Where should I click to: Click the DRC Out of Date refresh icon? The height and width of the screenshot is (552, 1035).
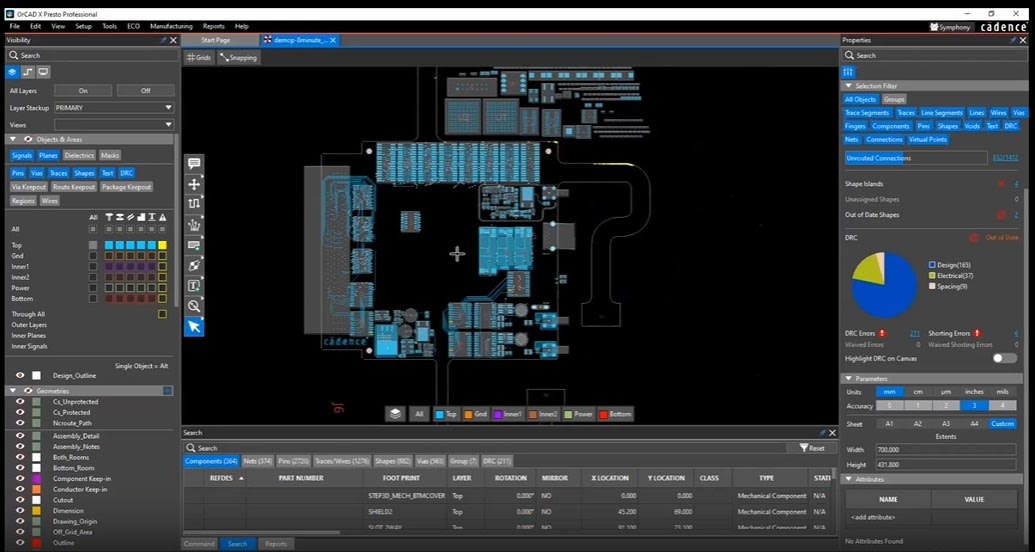tap(974, 237)
